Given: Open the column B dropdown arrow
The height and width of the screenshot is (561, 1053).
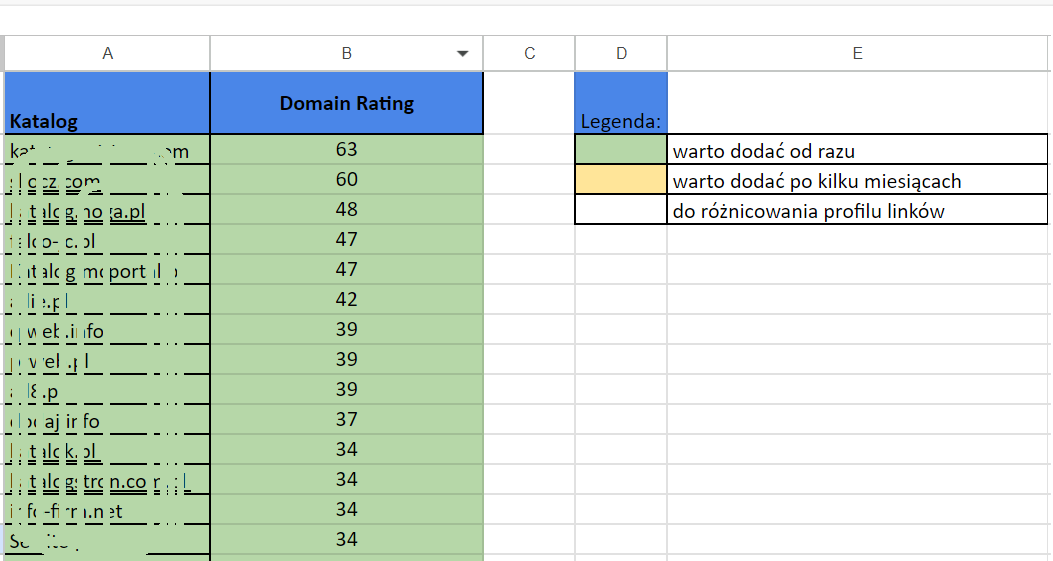Looking at the screenshot, I should pos(462,54).
